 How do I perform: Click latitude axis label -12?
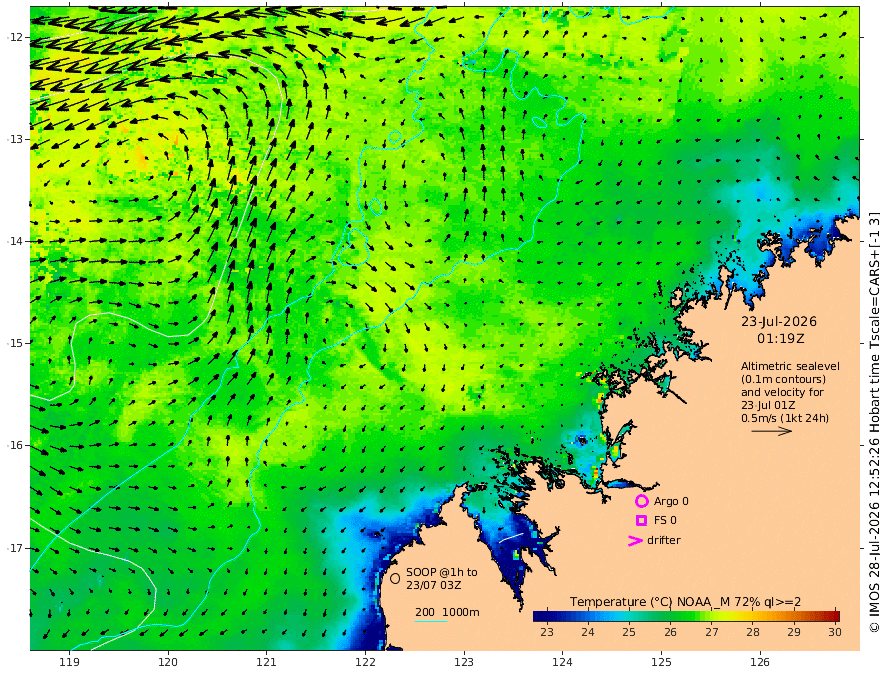point(15,37)
